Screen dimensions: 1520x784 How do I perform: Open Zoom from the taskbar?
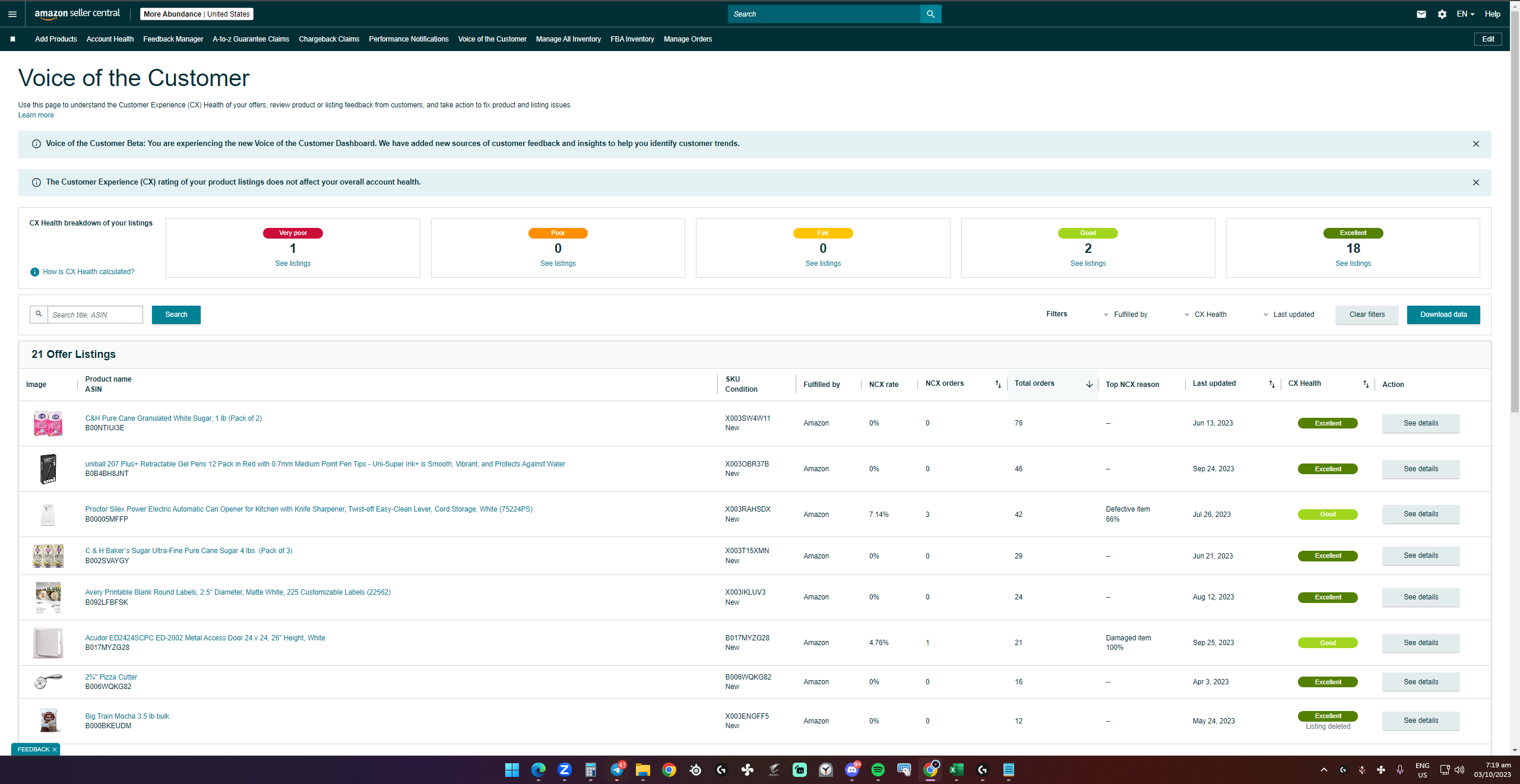[564, 770]
